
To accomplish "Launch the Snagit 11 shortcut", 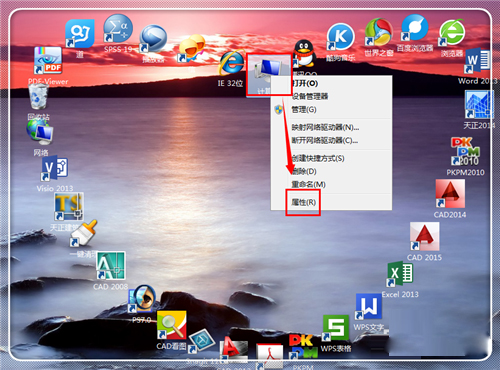I will click(201, 341).
